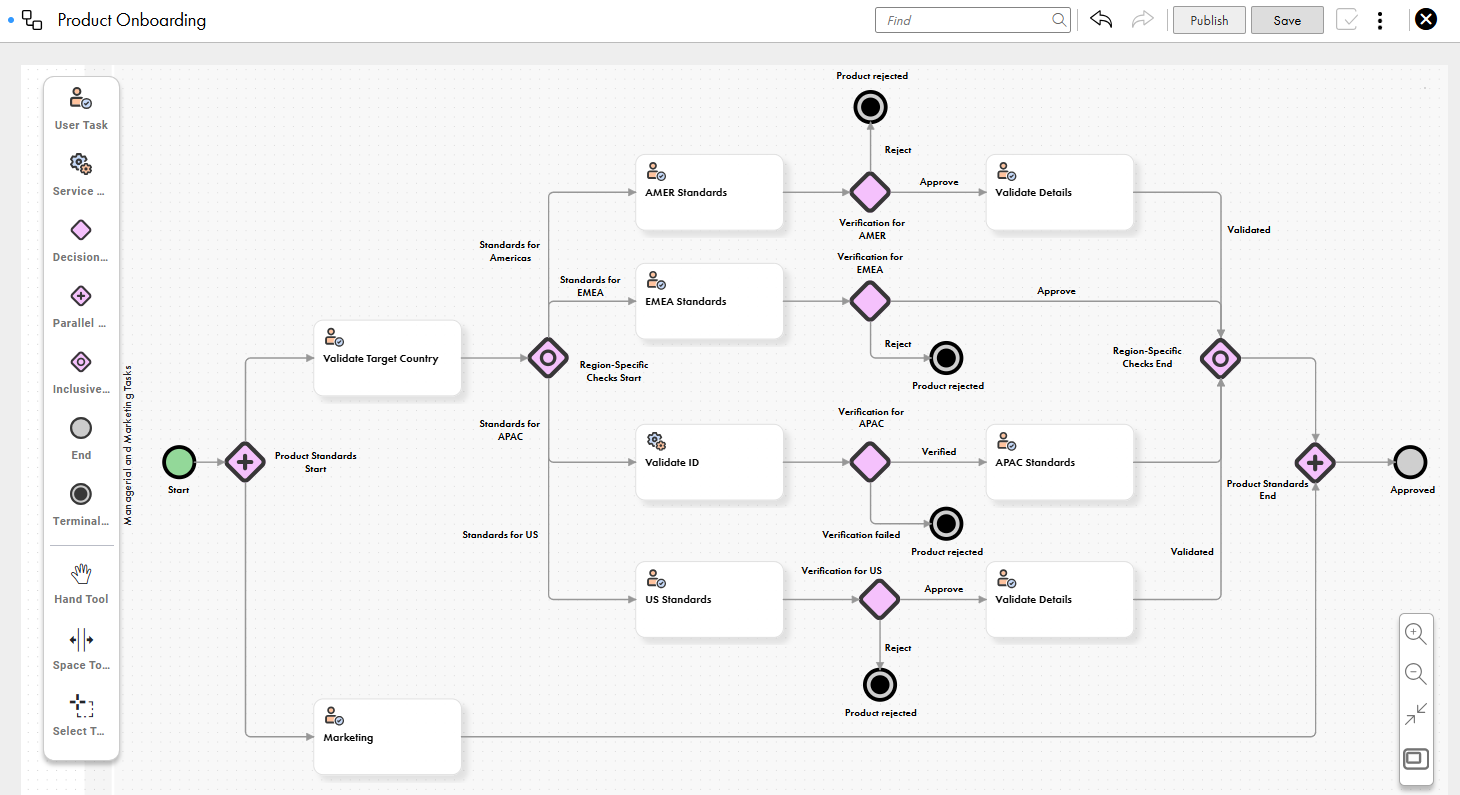Click the Standards for EMEA flow label
This screenshot has width=1460, height=795.
[590, 286]
